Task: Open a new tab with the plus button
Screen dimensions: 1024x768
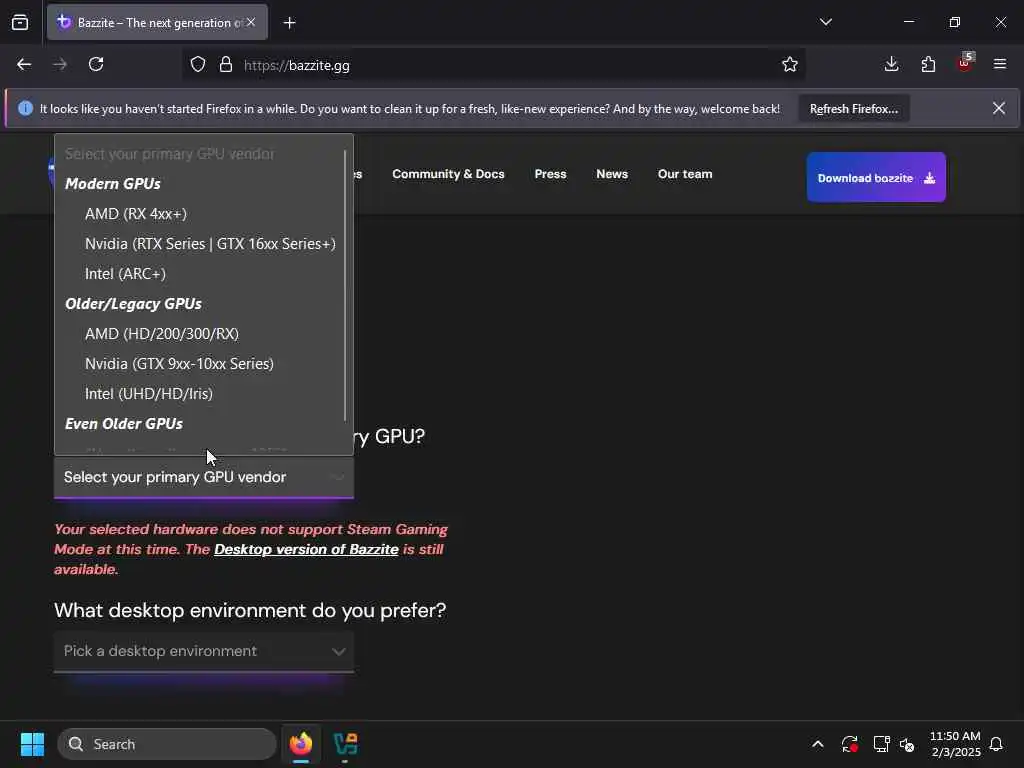Action: 289,23
